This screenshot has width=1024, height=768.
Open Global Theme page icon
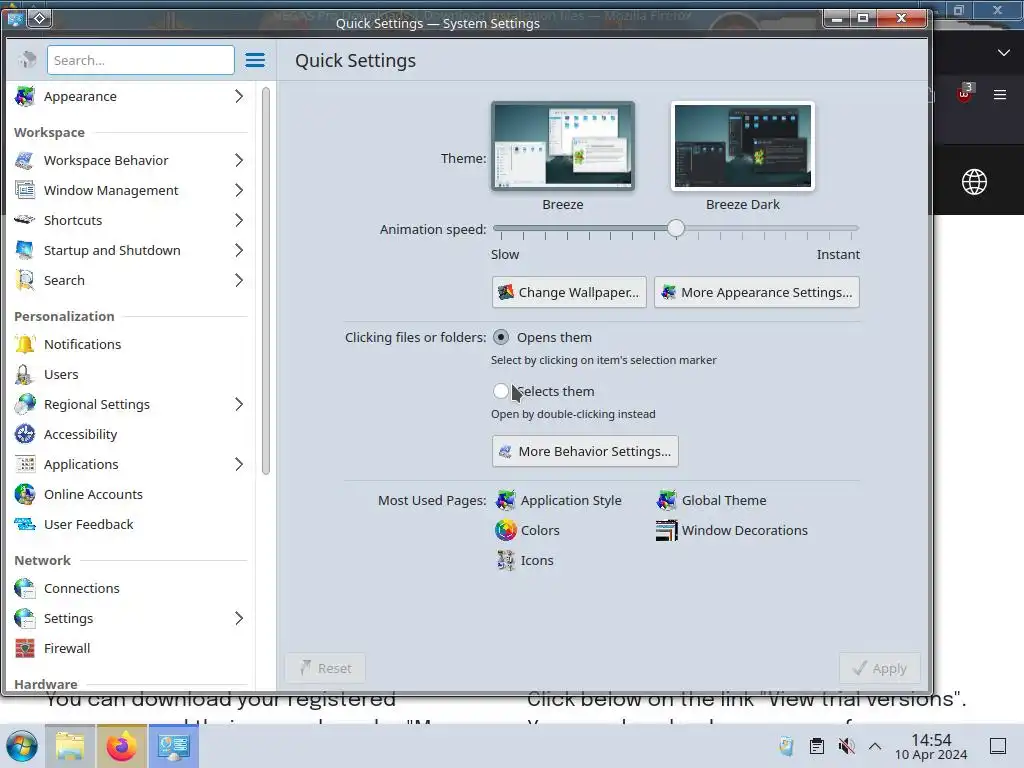(666, 500)
